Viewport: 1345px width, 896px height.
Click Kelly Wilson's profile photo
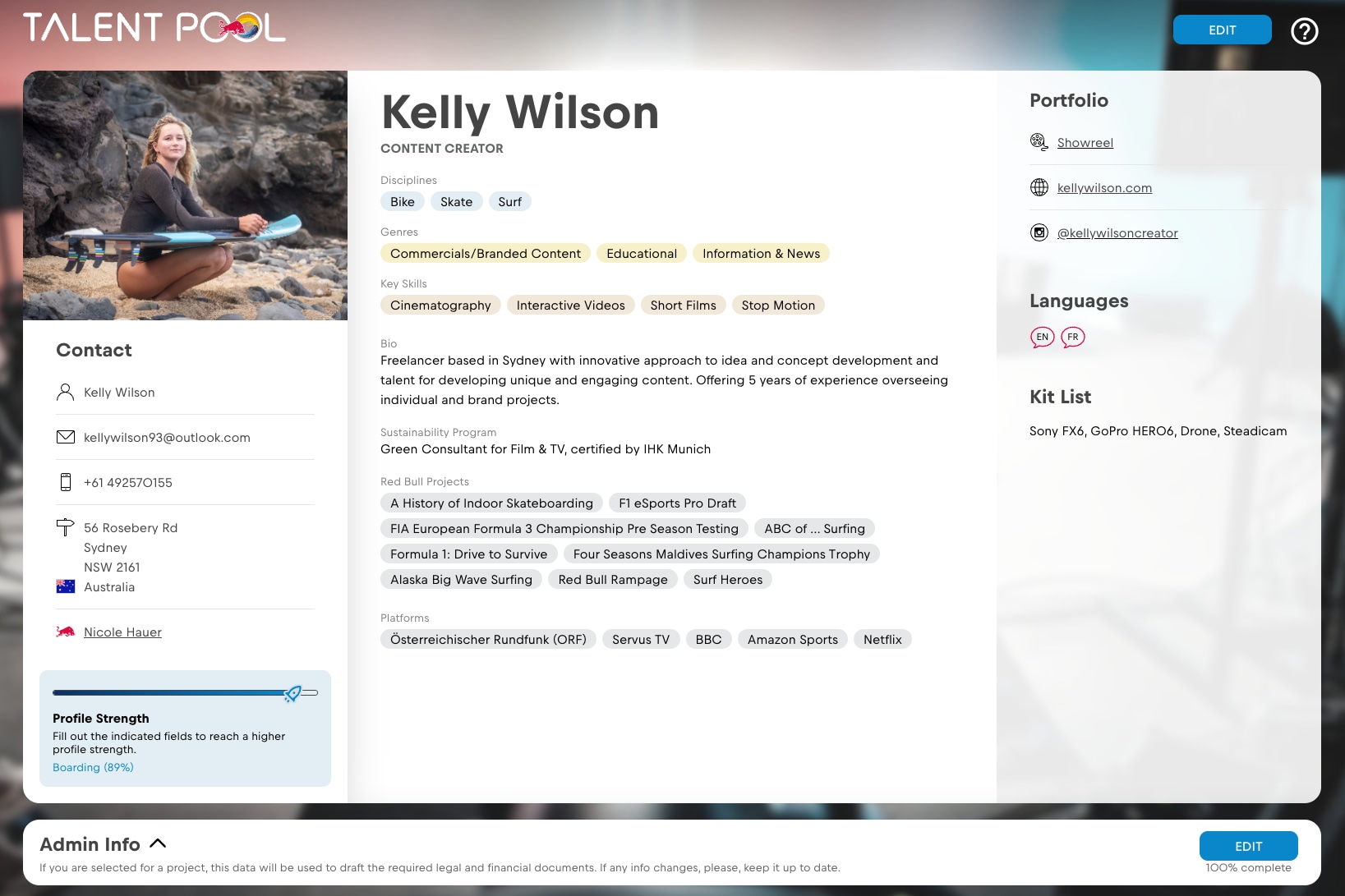click(186, 195)
